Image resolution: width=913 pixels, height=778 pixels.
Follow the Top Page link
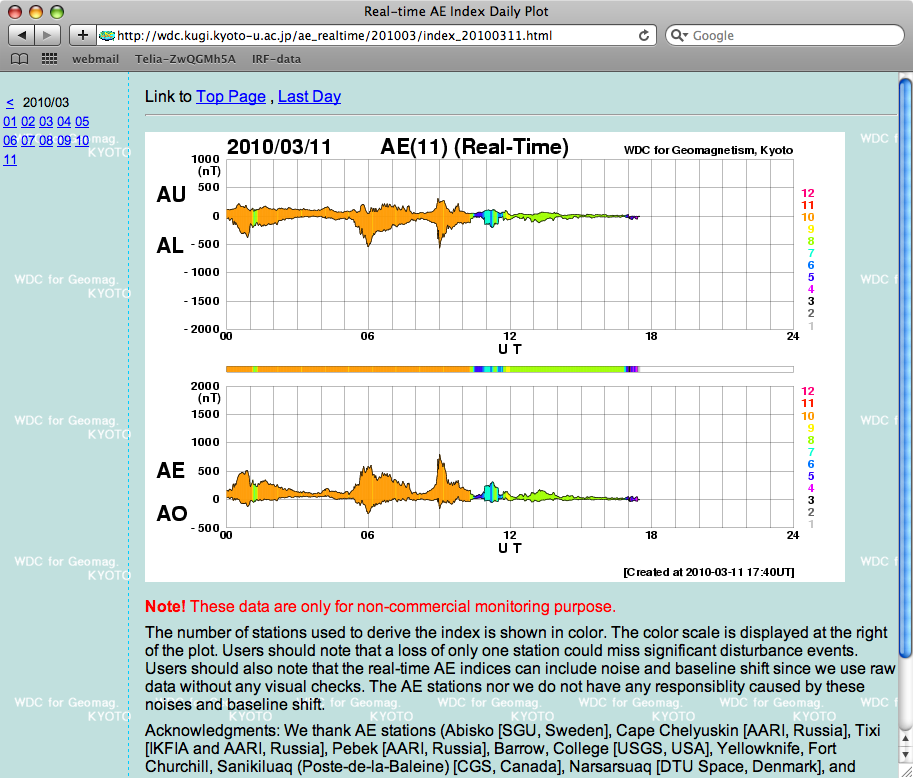coord(231,97)
